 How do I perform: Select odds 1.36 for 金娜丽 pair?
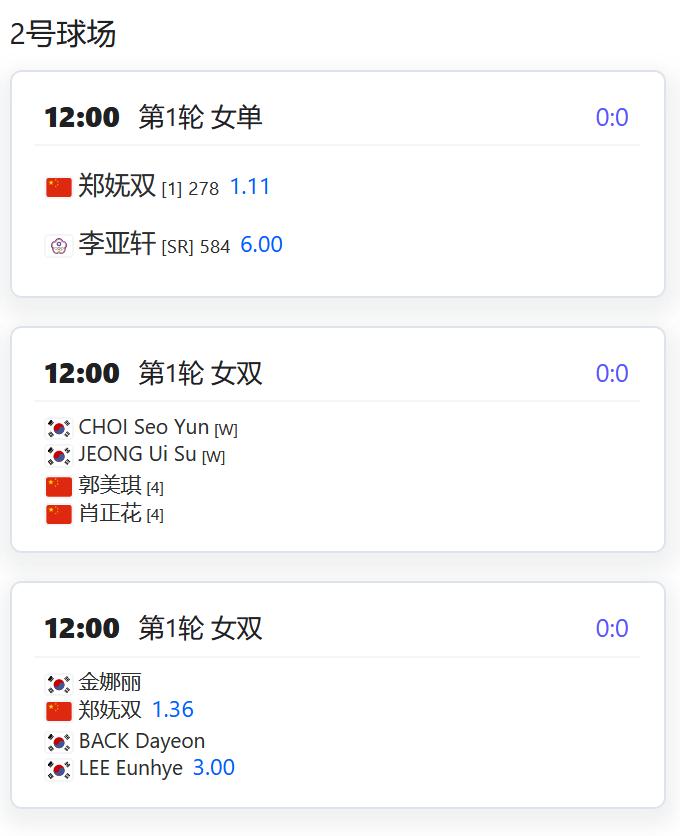tap(173, 710)
